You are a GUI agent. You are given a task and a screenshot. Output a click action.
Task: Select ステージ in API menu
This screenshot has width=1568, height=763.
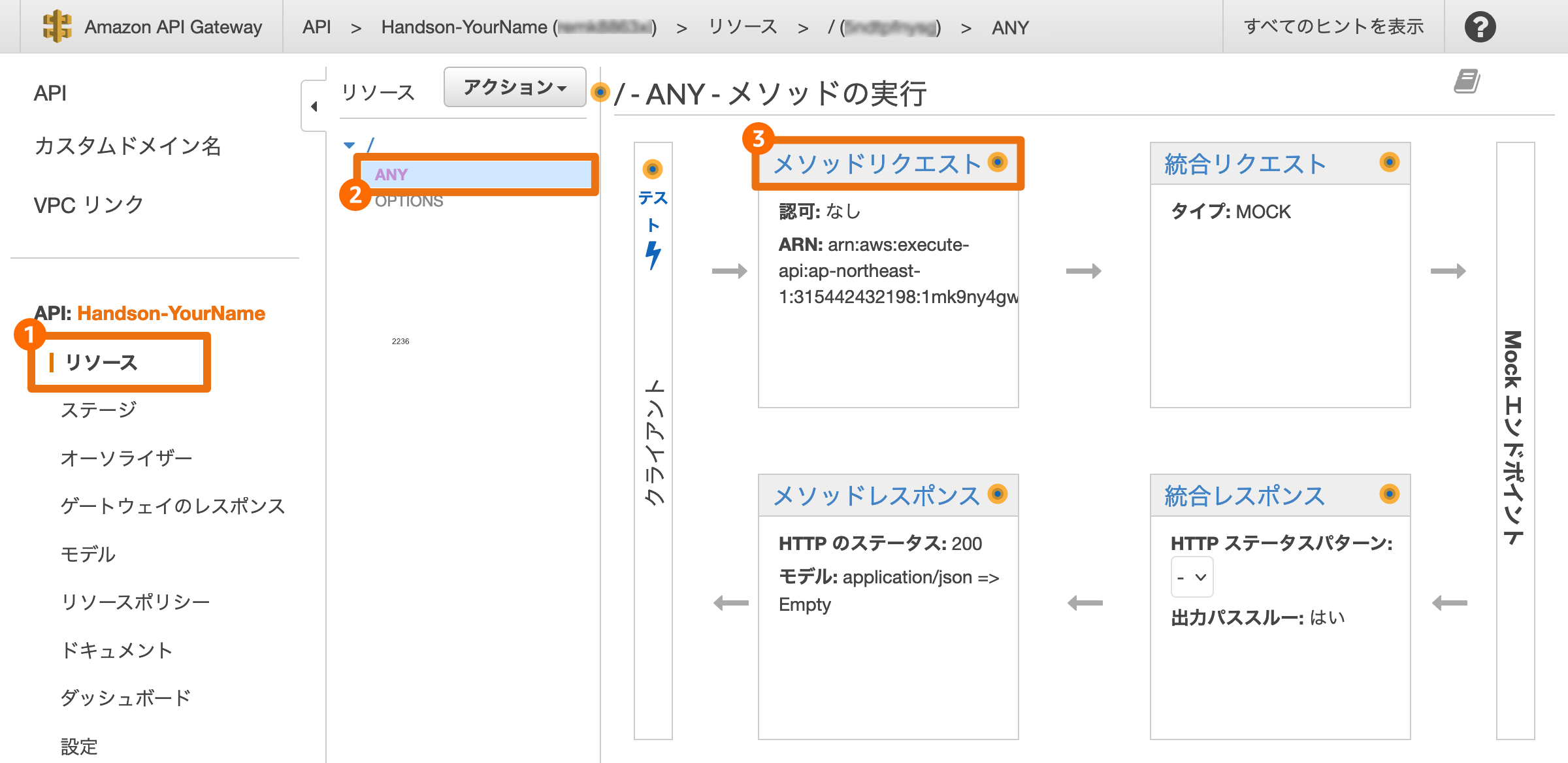click(99, 410)
